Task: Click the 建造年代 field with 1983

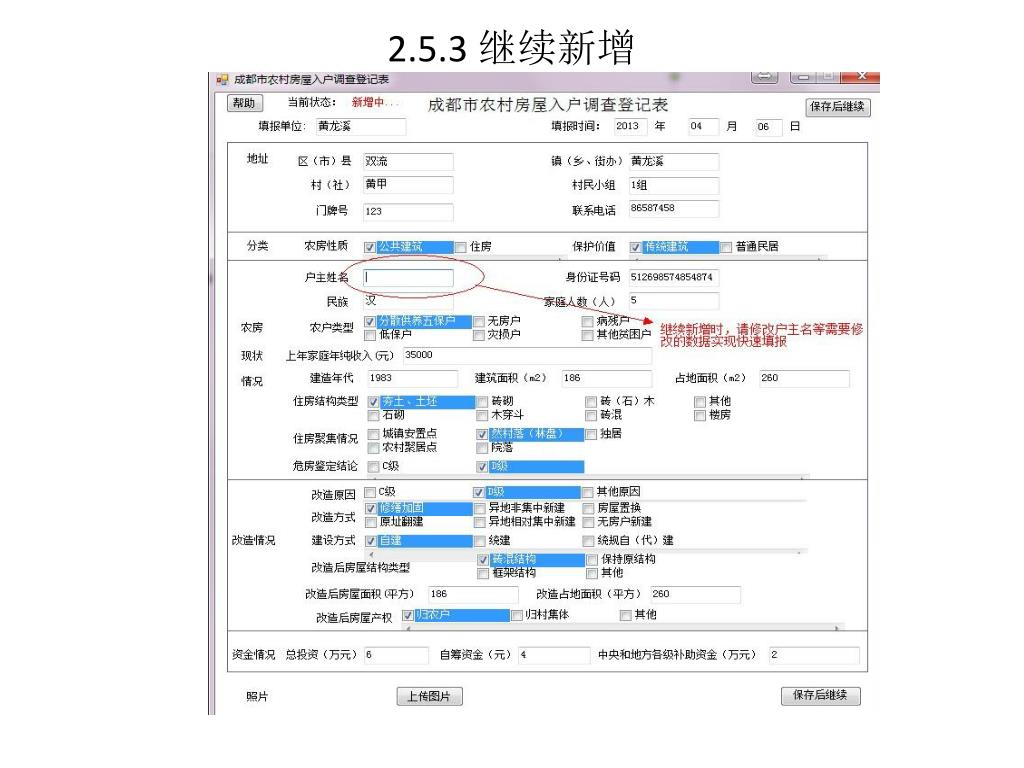Action: point(413,378)
